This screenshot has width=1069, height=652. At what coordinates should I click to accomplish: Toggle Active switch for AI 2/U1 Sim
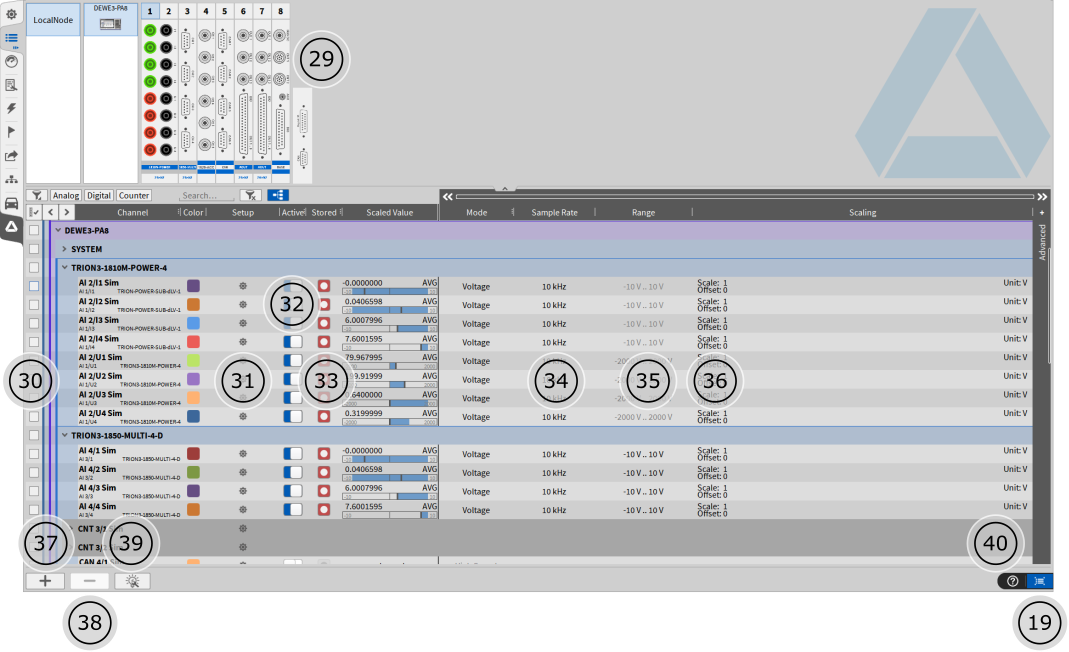292,360
